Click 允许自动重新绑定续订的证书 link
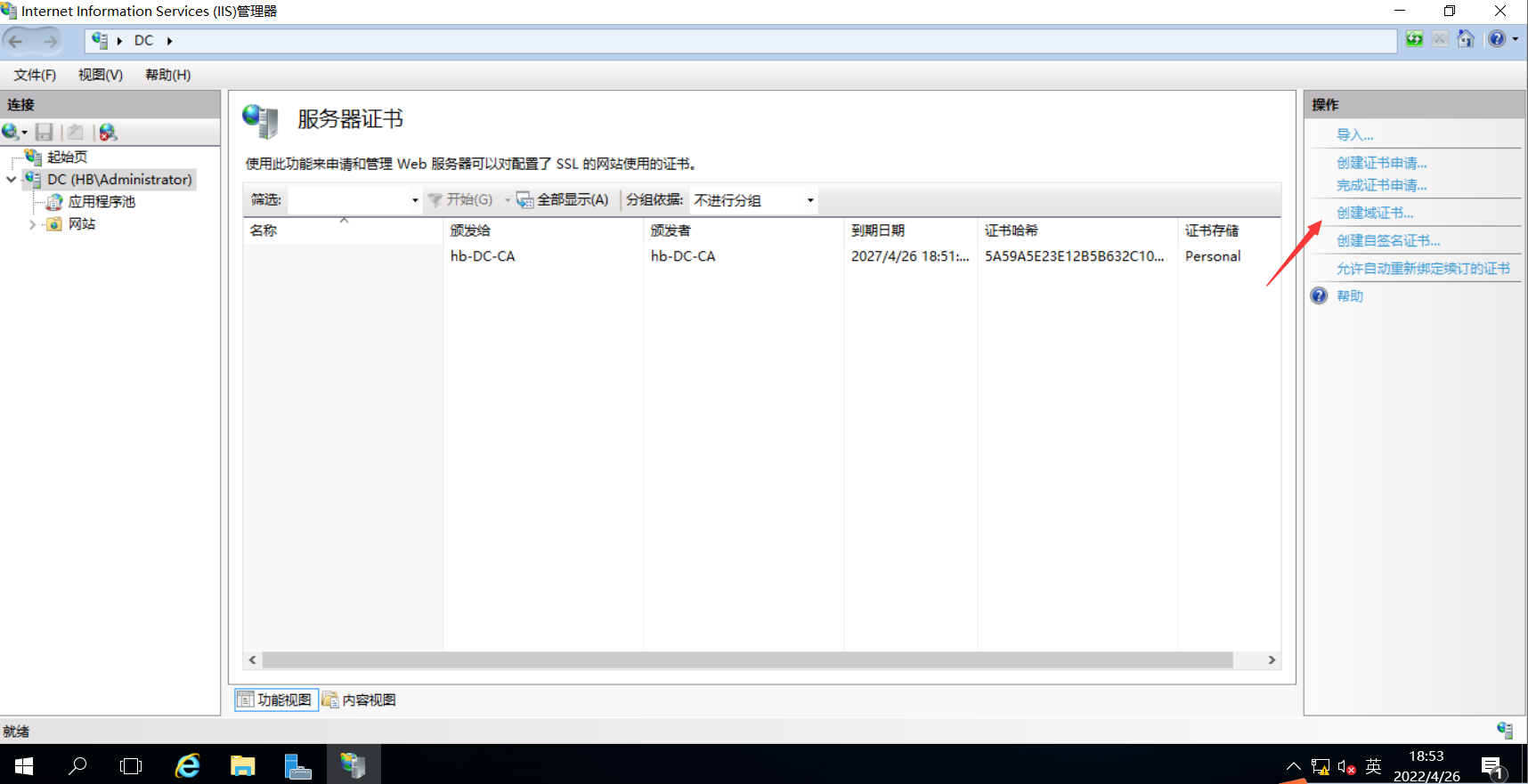 click(x=1423, y=268)
